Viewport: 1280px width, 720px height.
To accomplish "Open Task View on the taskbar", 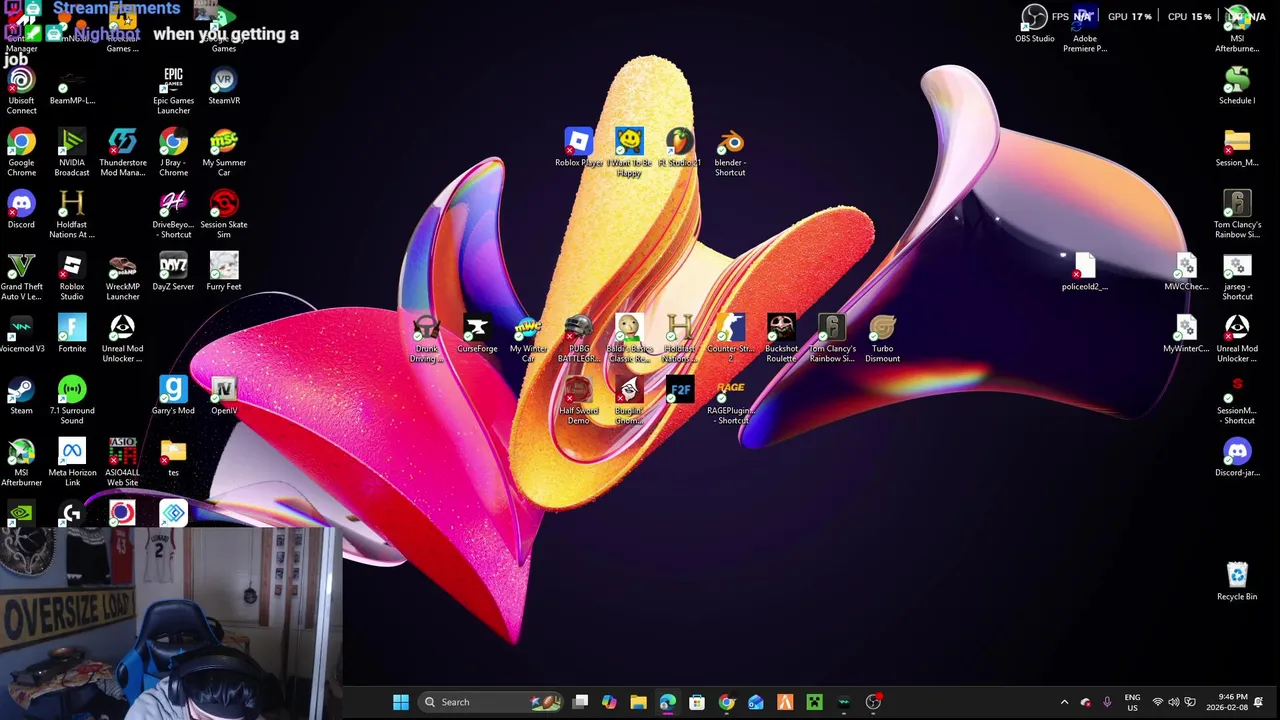I will point(580,702).
